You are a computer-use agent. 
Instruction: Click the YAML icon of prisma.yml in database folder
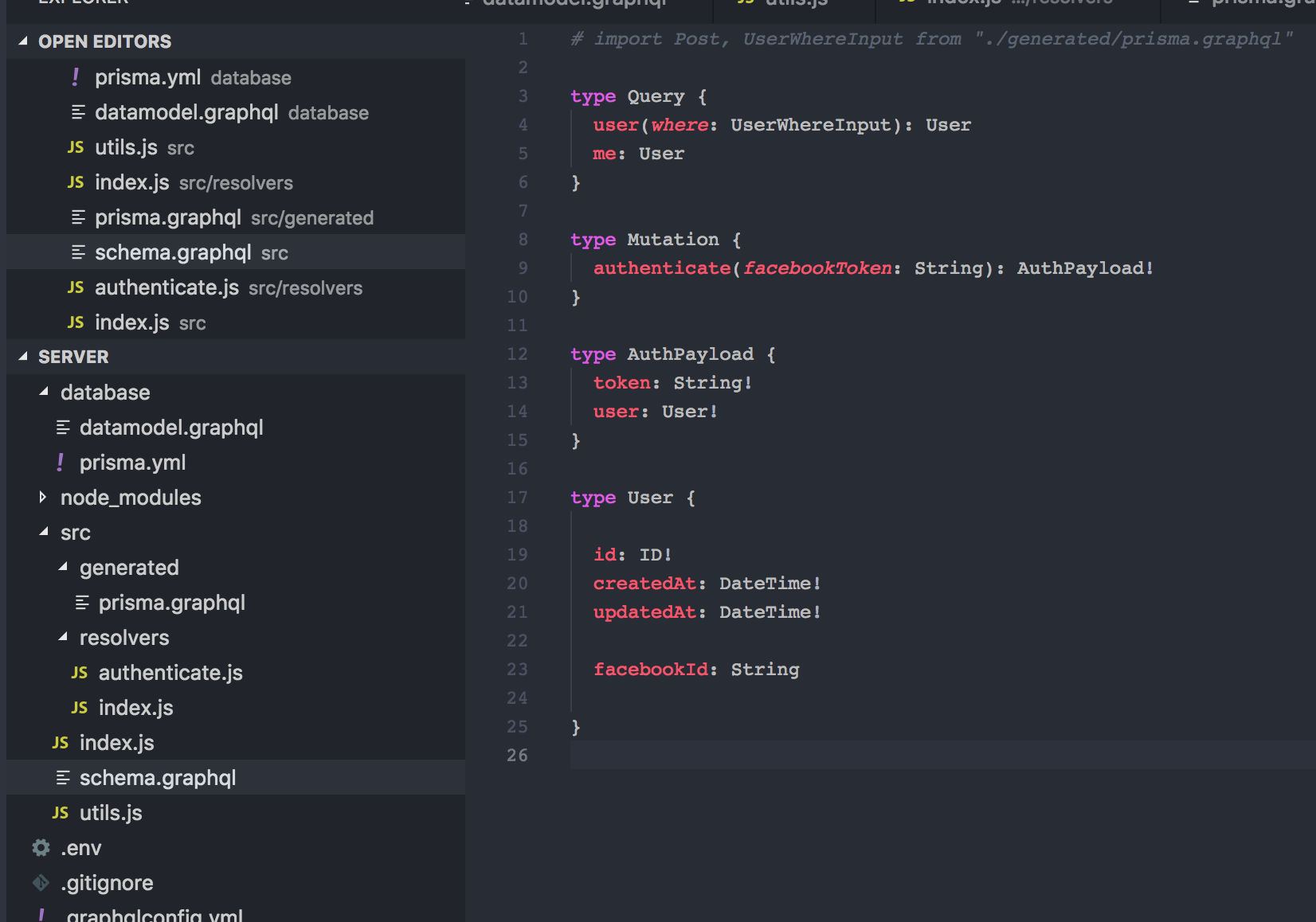pyautogui.click(x=61, y=463)
